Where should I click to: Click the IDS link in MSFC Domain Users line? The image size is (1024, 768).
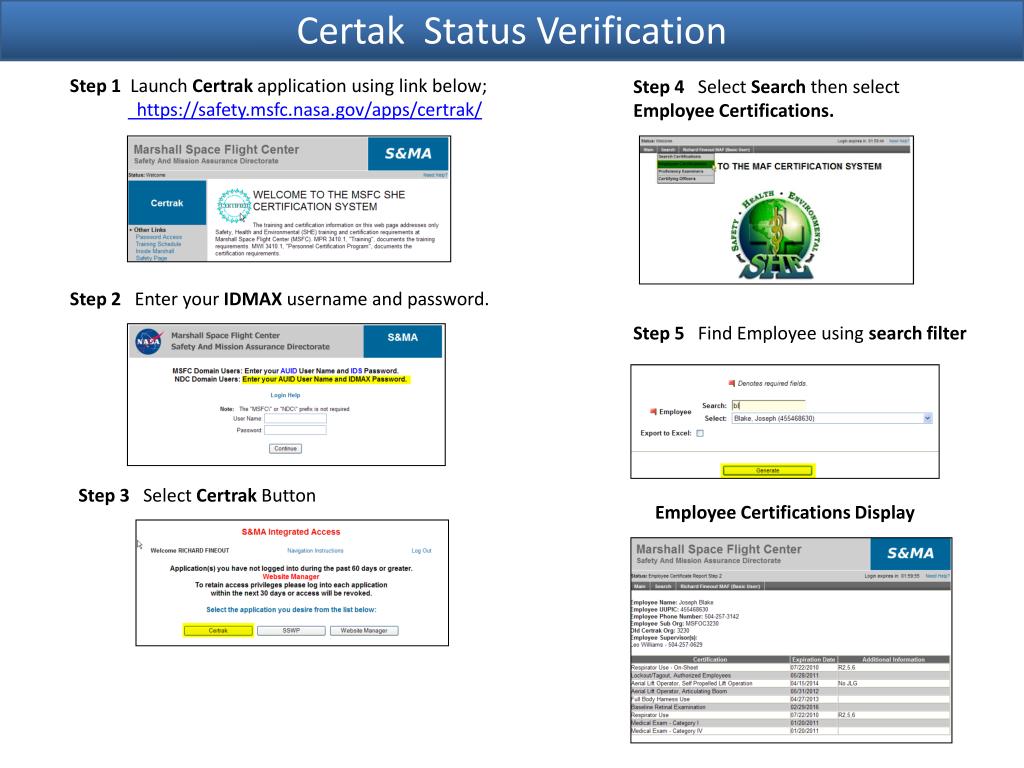click(356, 371)
